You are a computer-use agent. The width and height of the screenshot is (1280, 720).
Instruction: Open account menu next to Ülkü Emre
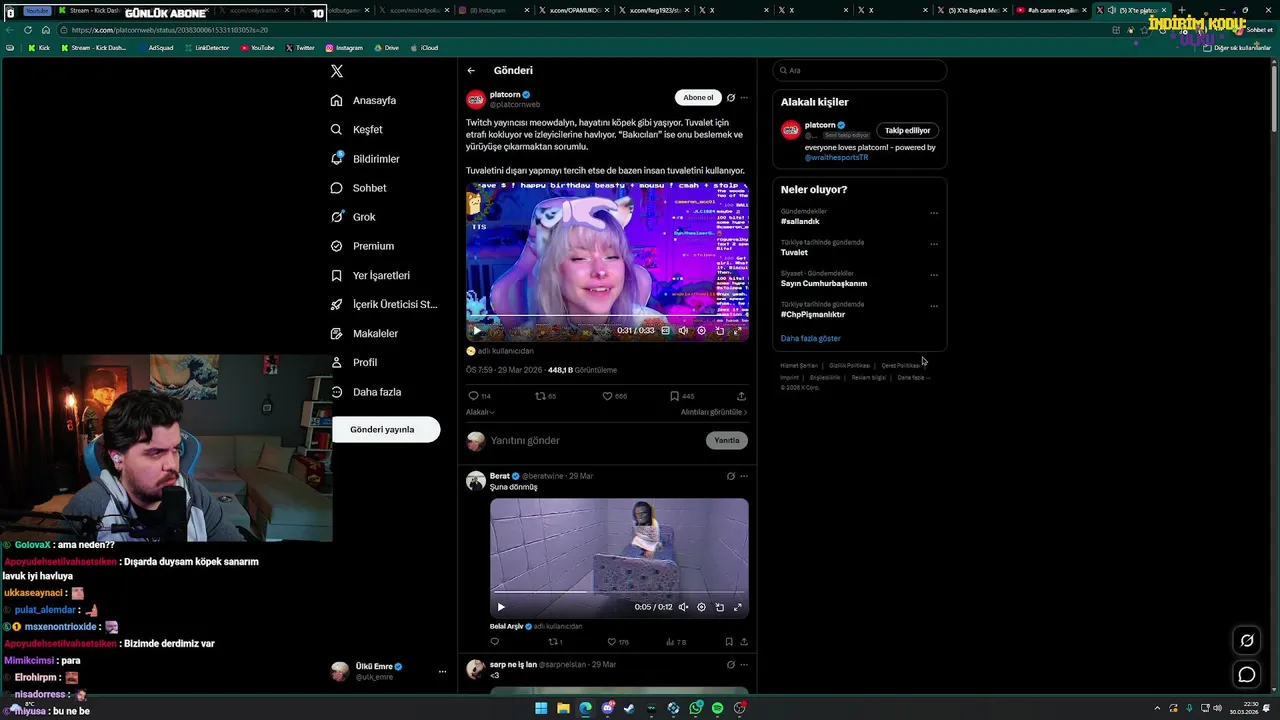442,672
